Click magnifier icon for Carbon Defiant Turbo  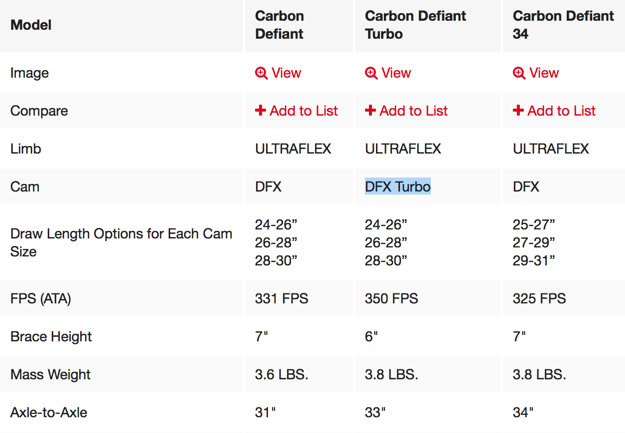click(371, 73)
